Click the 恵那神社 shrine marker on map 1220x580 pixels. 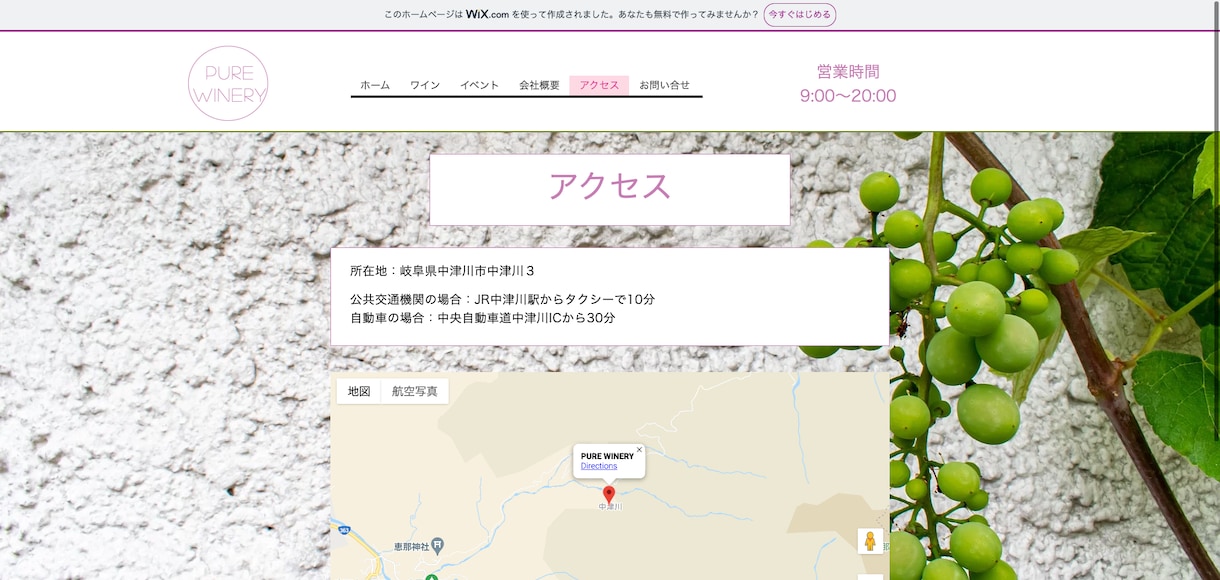[438, 547]
